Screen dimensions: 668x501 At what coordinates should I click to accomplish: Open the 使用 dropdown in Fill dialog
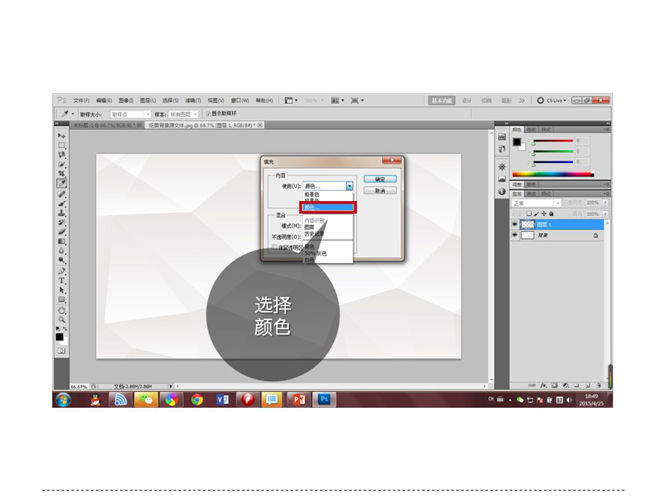[x=349, y=186]
